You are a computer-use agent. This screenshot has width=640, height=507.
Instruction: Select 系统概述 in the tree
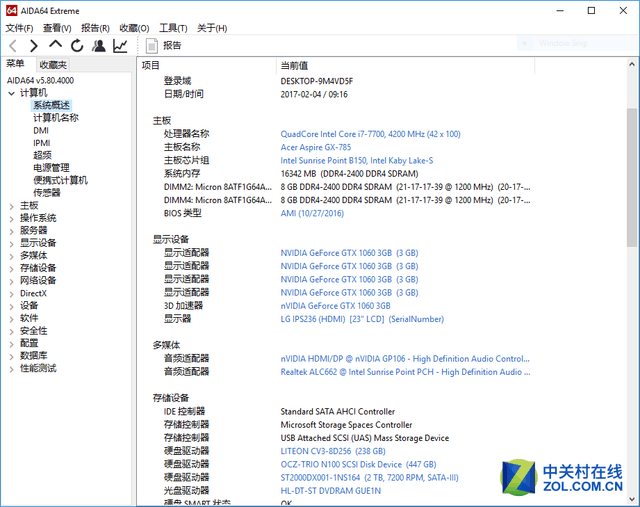point(51,105)
